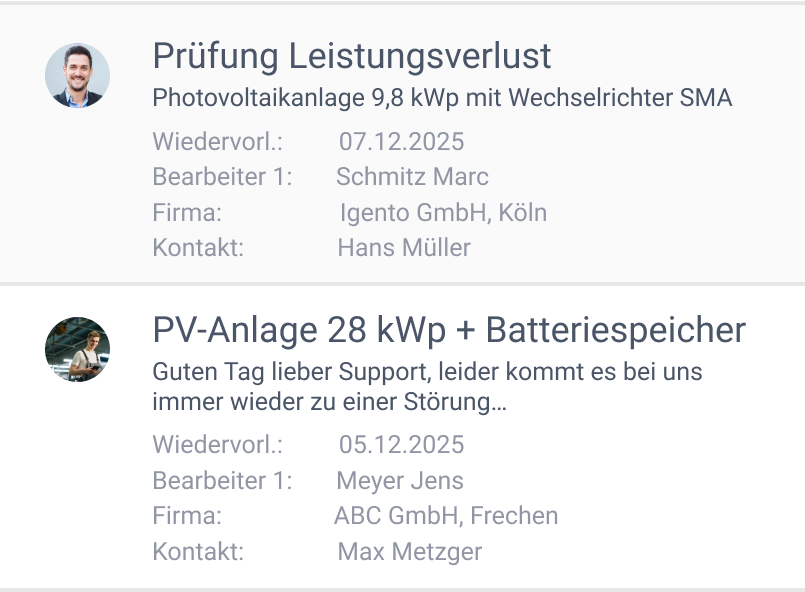Click the Kontakt label on the first ticket
The image size is (805, 592).
(197, 248)
